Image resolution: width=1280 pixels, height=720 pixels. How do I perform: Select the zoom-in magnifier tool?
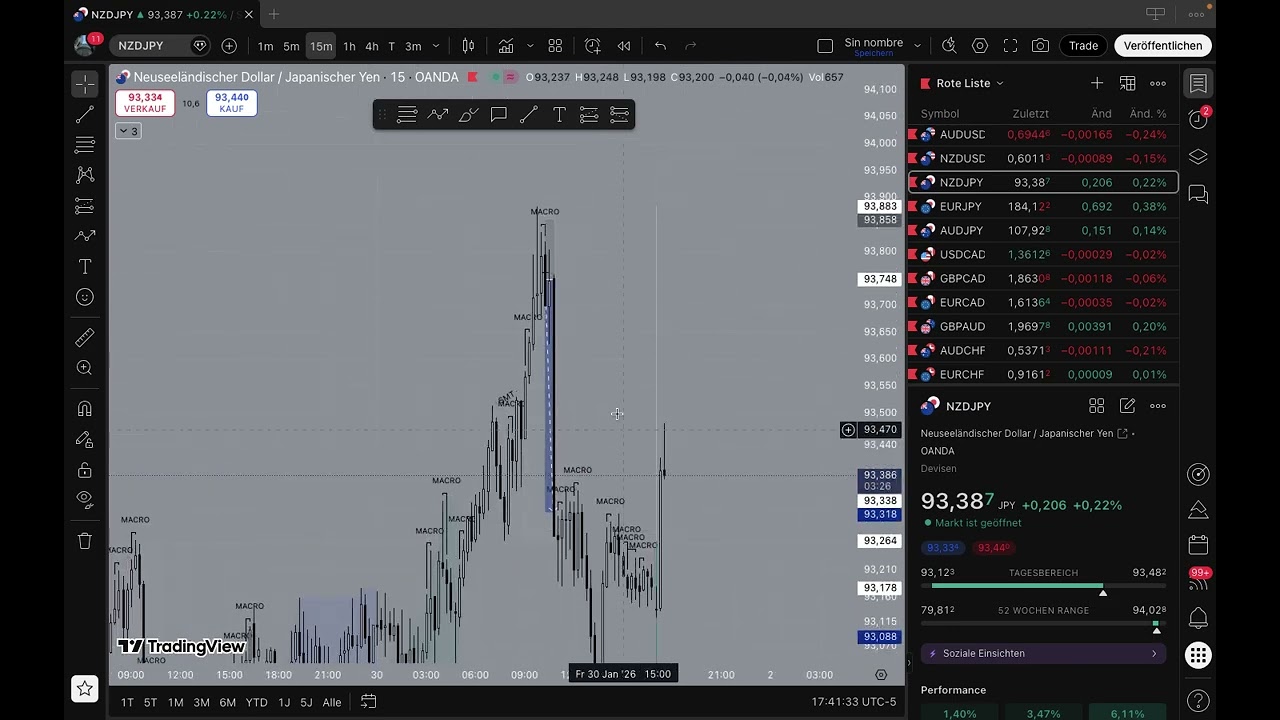(85, 368)
